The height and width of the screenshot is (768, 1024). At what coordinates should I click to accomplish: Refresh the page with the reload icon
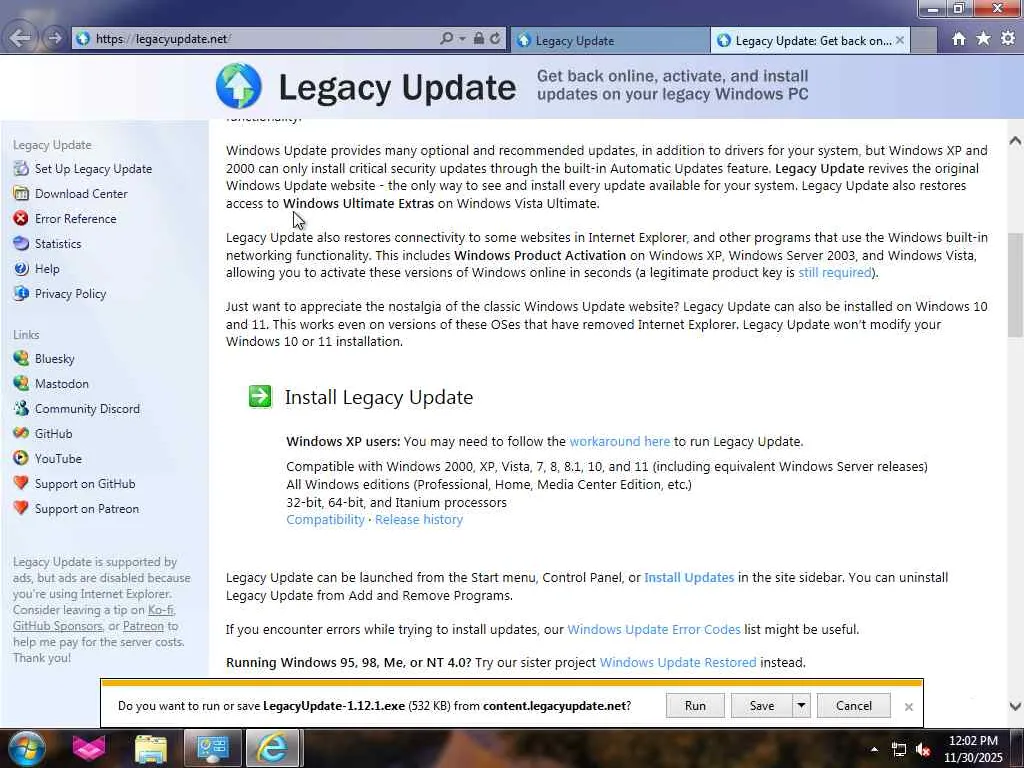pyautogui.click(x=495, y=39)
